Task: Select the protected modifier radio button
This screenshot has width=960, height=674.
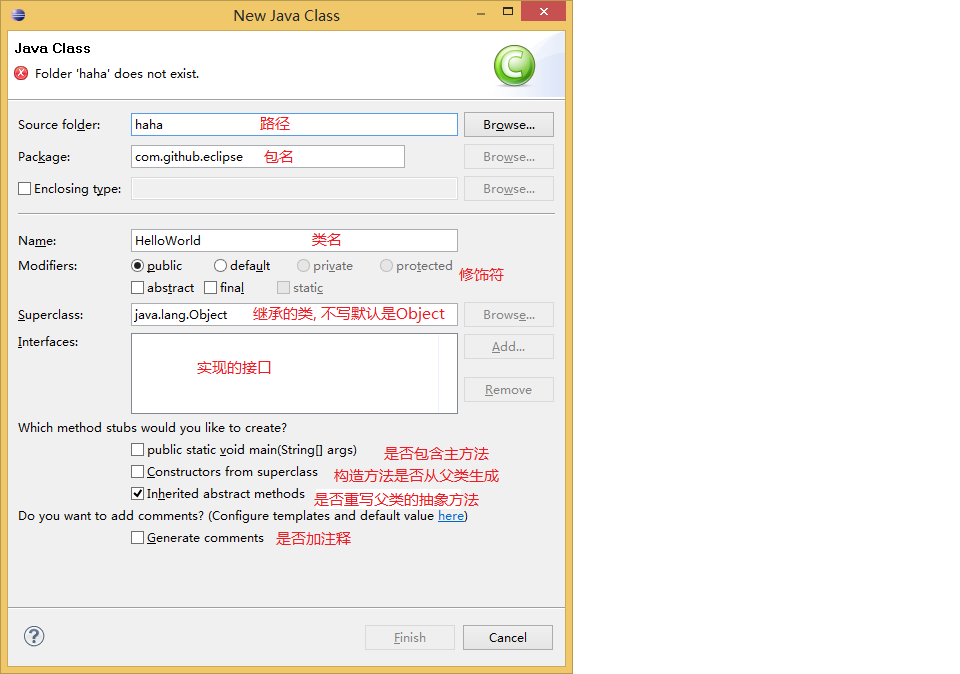Action: 386,266
